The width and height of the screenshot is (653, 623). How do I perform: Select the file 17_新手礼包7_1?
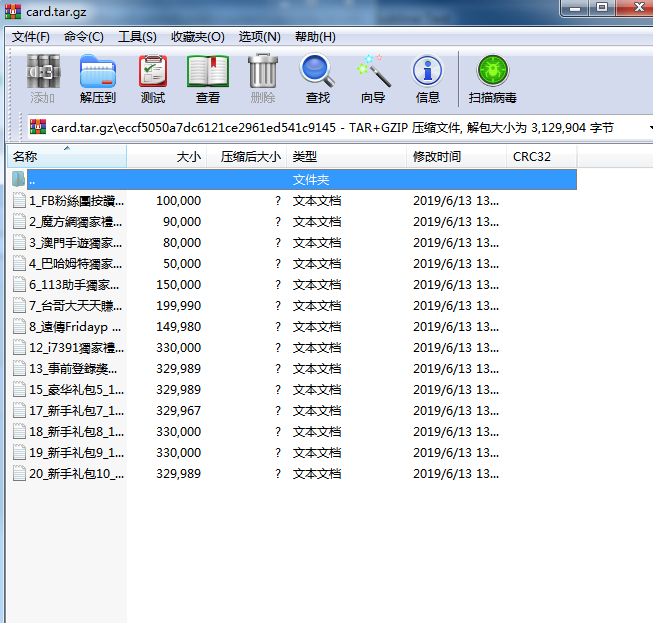[x=76, y=411]
